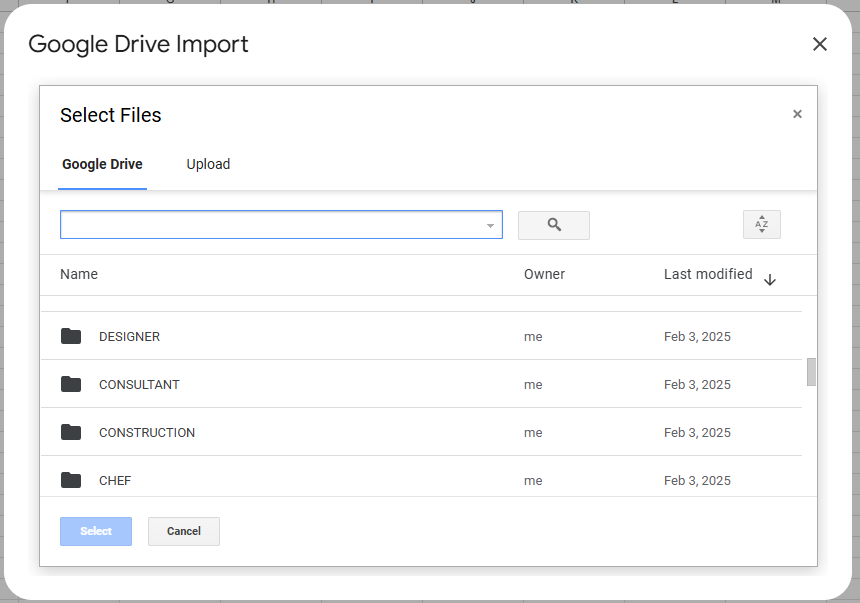Sort by the Last modified header
The height and width of the screenshot is (603, 860).
pyautogui.click(x=708, y=274)
